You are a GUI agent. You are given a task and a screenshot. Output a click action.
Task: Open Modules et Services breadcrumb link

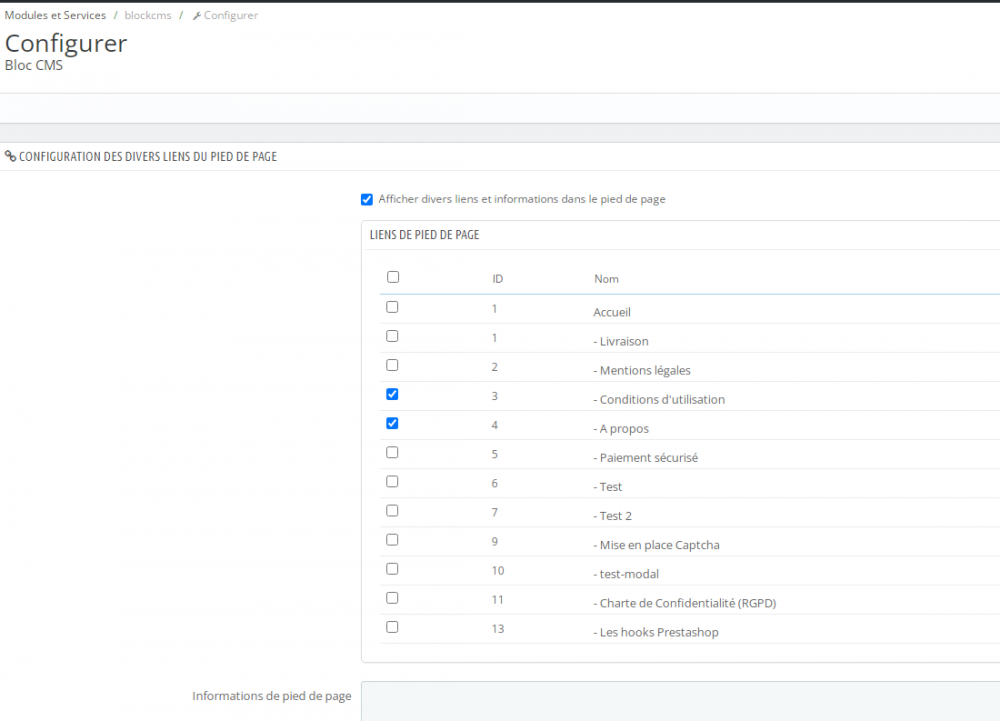point(55,16)
